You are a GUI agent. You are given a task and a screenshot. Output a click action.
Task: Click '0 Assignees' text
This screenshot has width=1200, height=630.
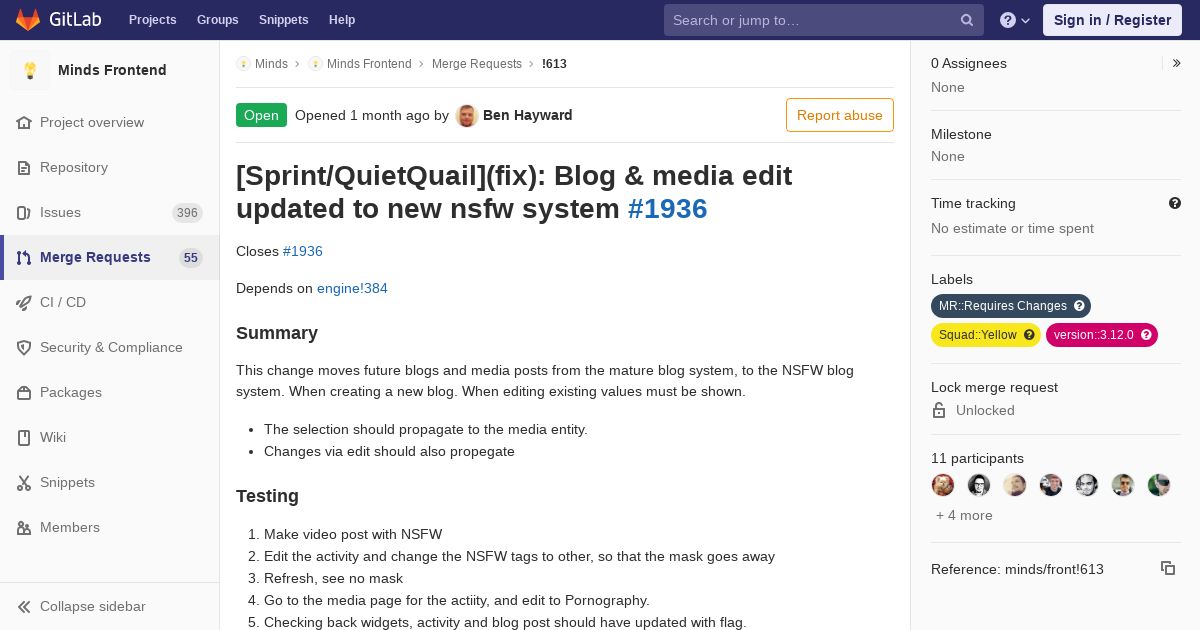click(969, 63)
